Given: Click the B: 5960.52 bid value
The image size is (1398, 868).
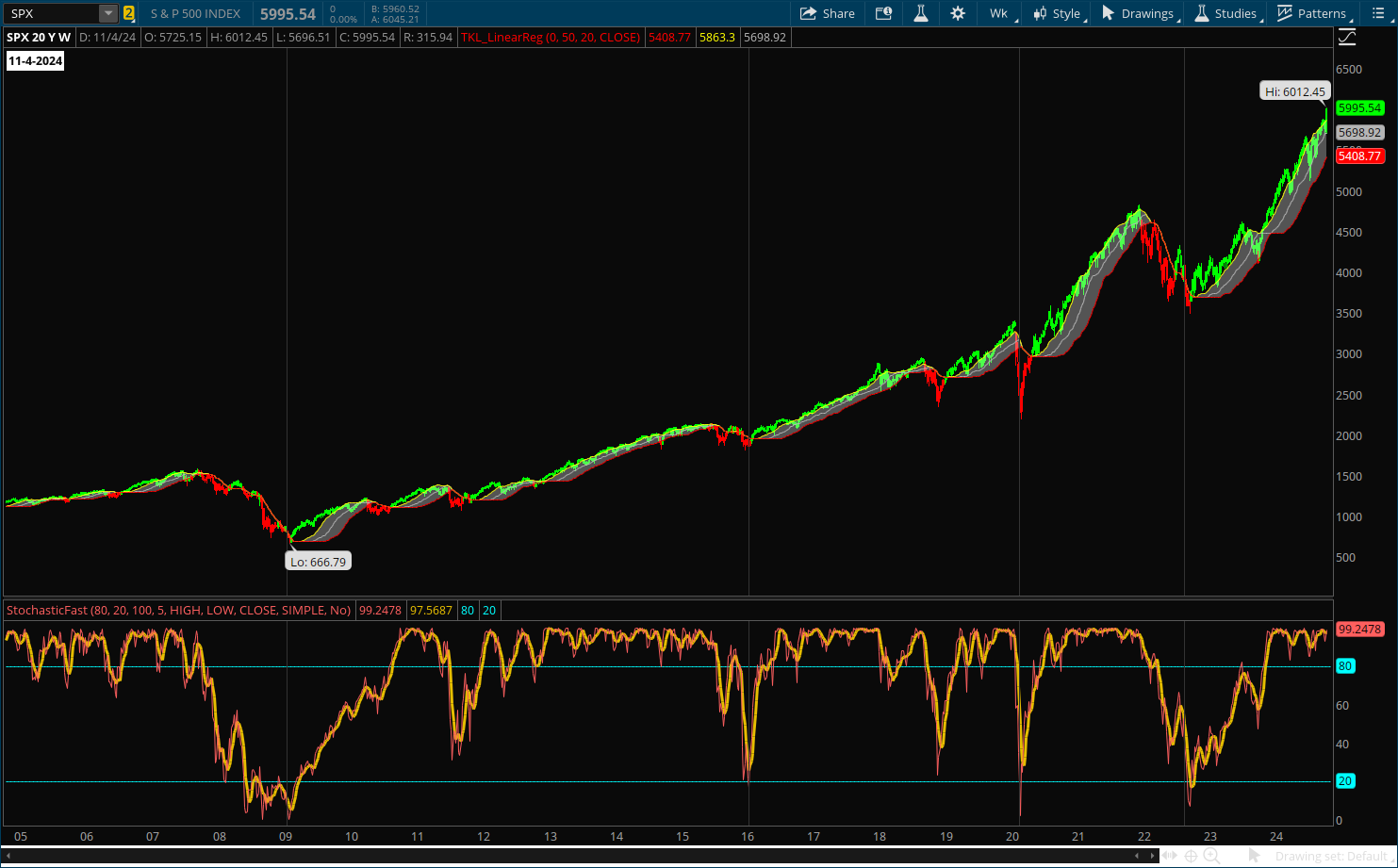Looking at the screenshot, I should coord(395,8).
